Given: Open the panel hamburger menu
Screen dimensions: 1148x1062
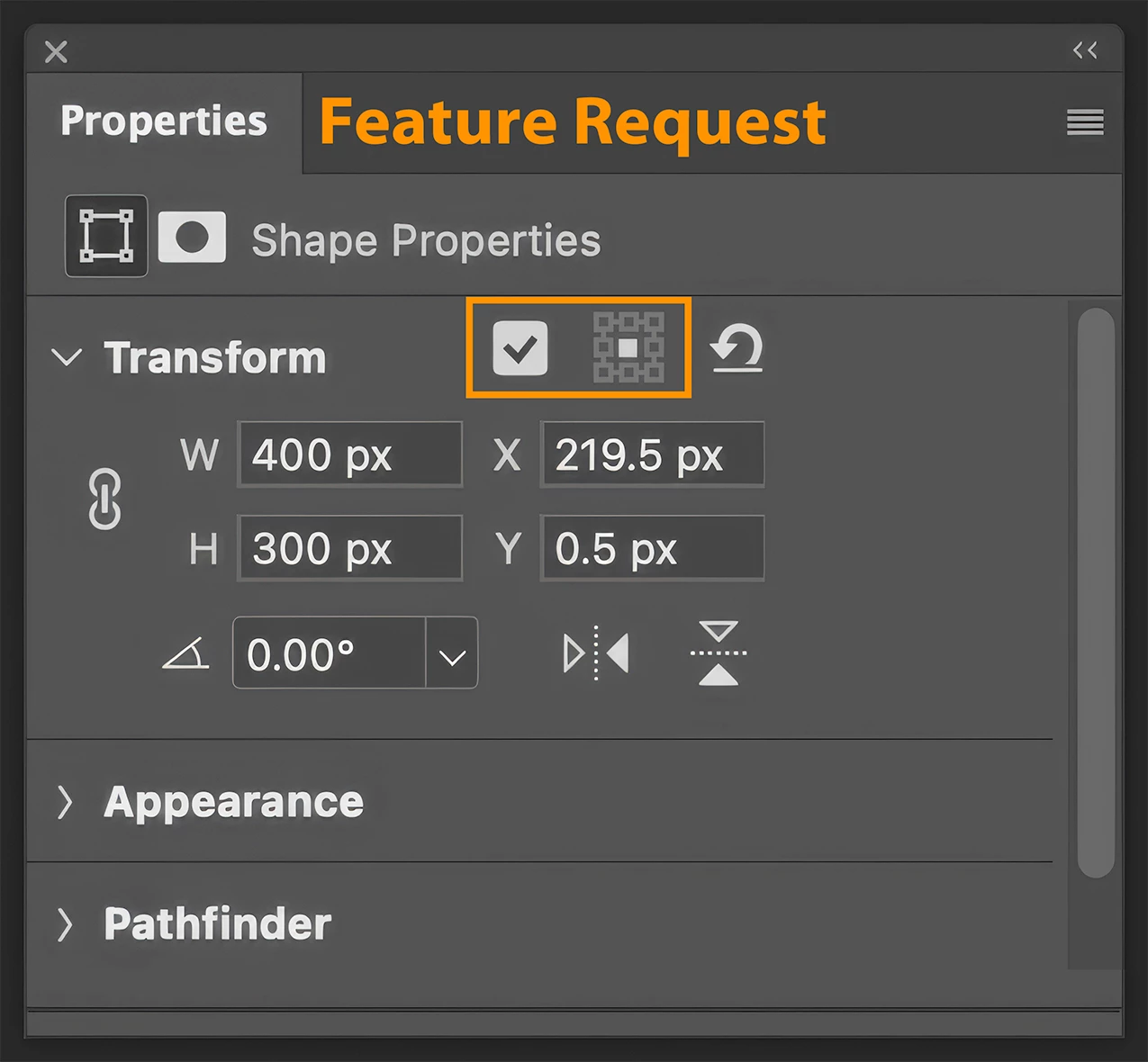Looking at the screenshot, I should click(1085, 122).
